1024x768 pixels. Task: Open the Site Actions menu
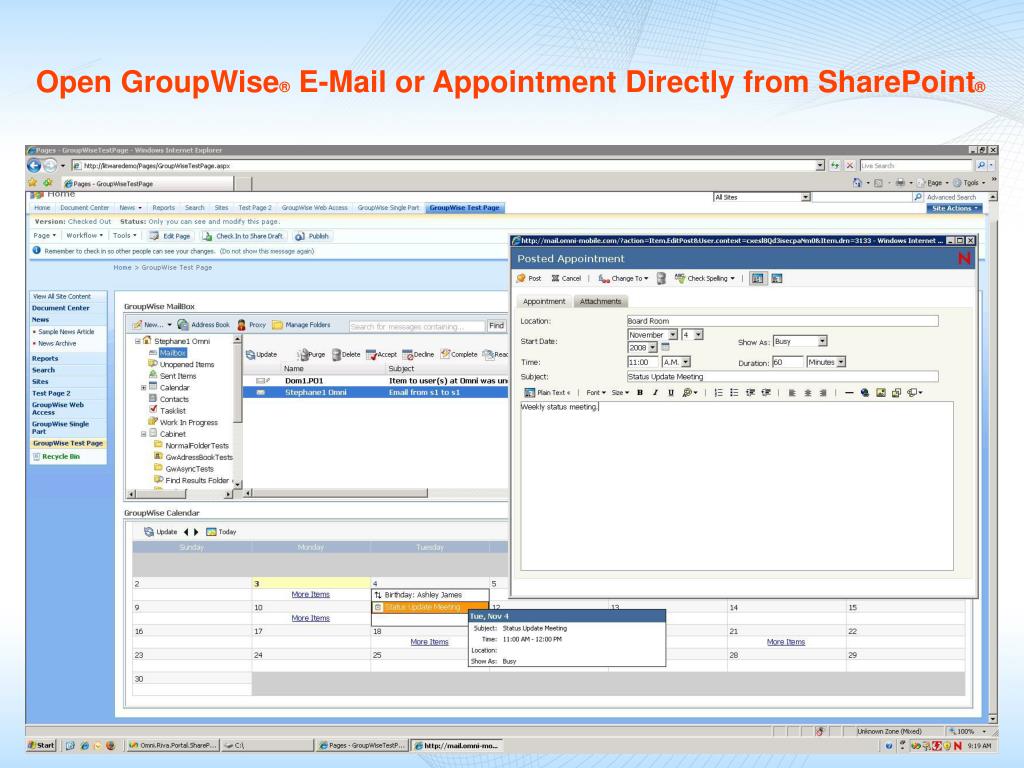(x=954, y=208)
